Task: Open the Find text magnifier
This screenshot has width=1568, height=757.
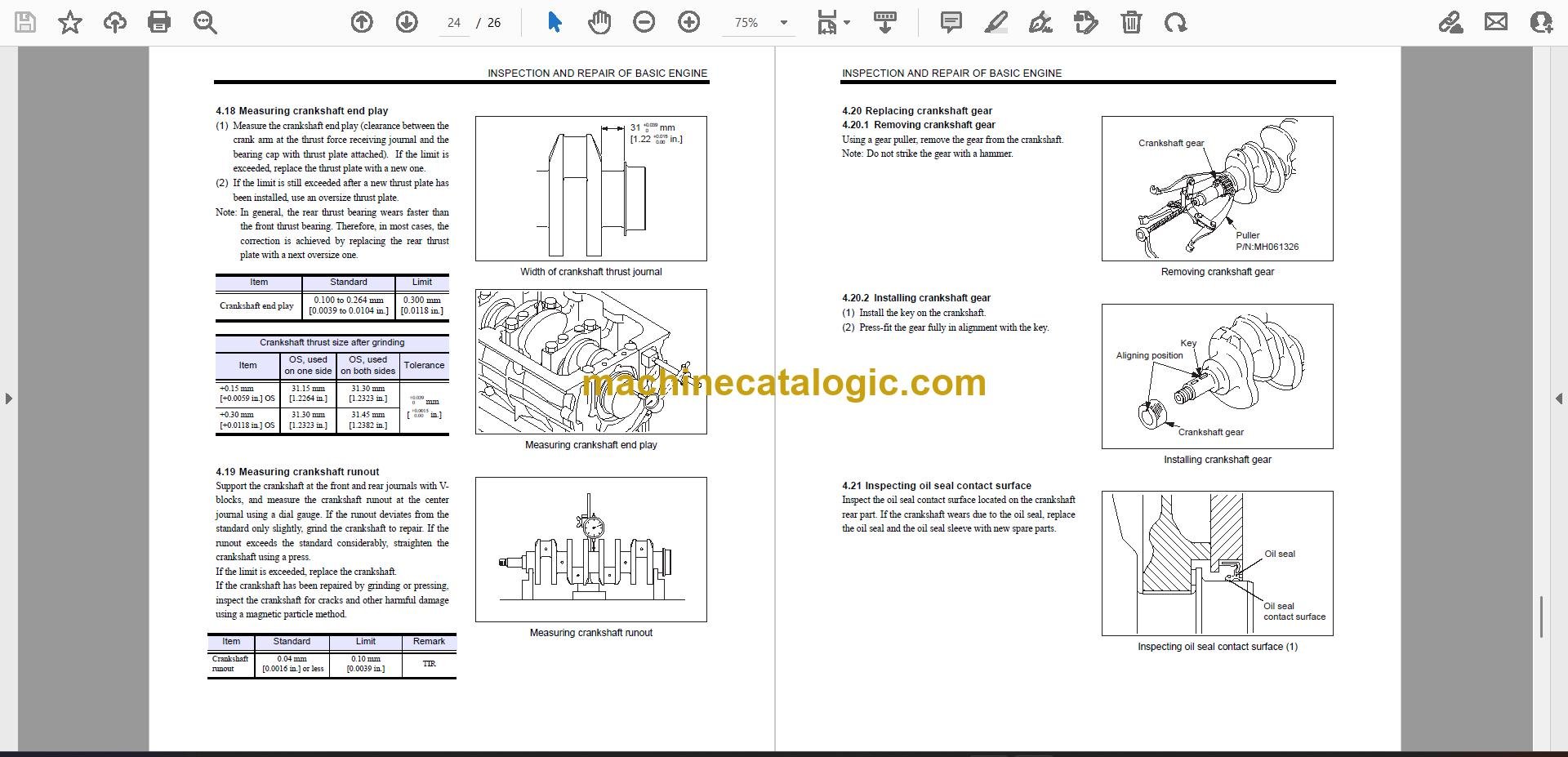Action: pyautogui.click(x=205, y=22)
